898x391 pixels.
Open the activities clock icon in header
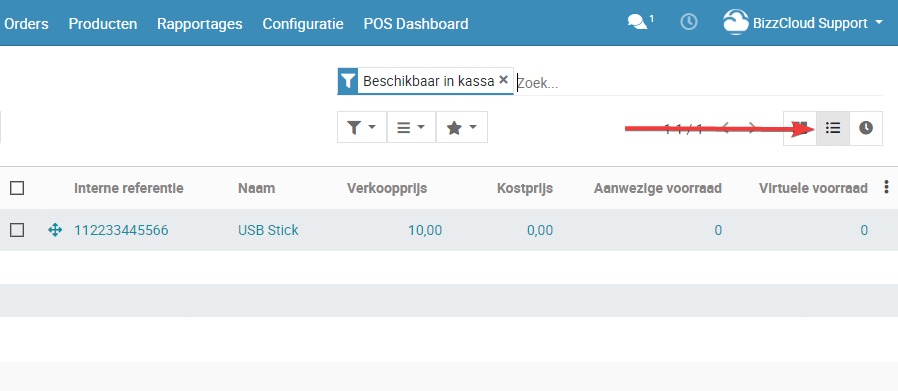tap(688, 23)
